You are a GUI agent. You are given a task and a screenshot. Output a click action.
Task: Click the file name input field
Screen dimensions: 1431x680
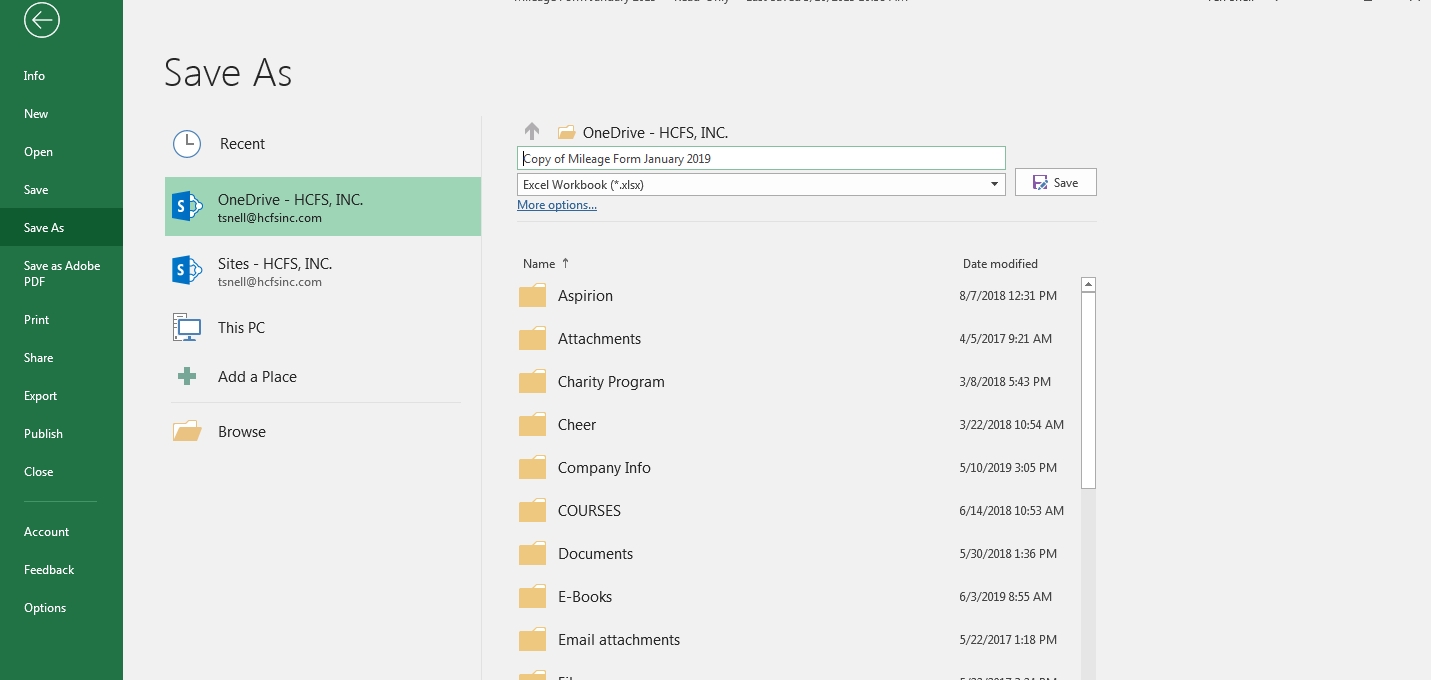coord(760,159)
